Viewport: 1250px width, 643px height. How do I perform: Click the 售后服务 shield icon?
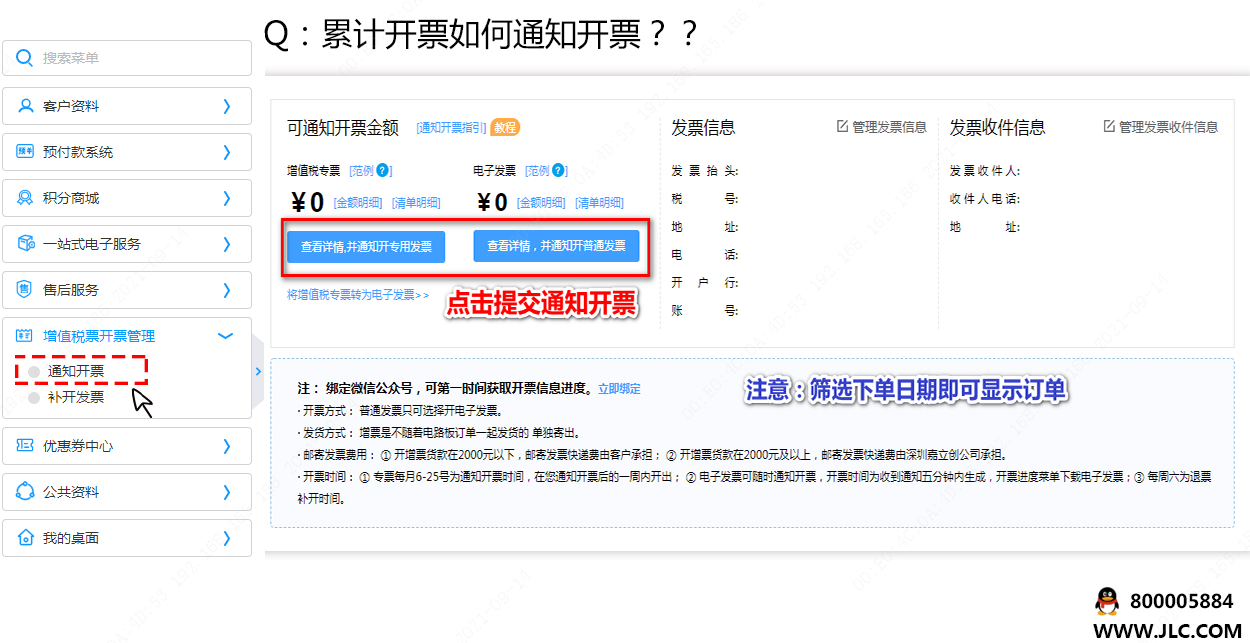pos(26,290)
